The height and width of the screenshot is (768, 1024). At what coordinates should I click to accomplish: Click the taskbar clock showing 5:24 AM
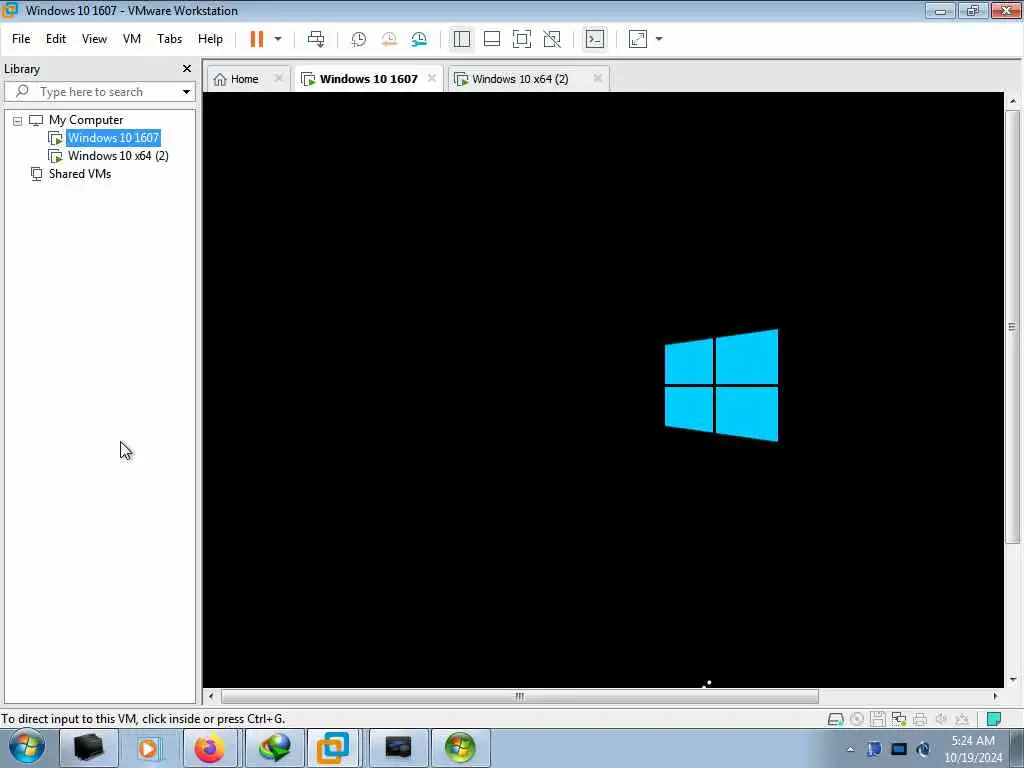pyautogui.click(x=973, y=749)
